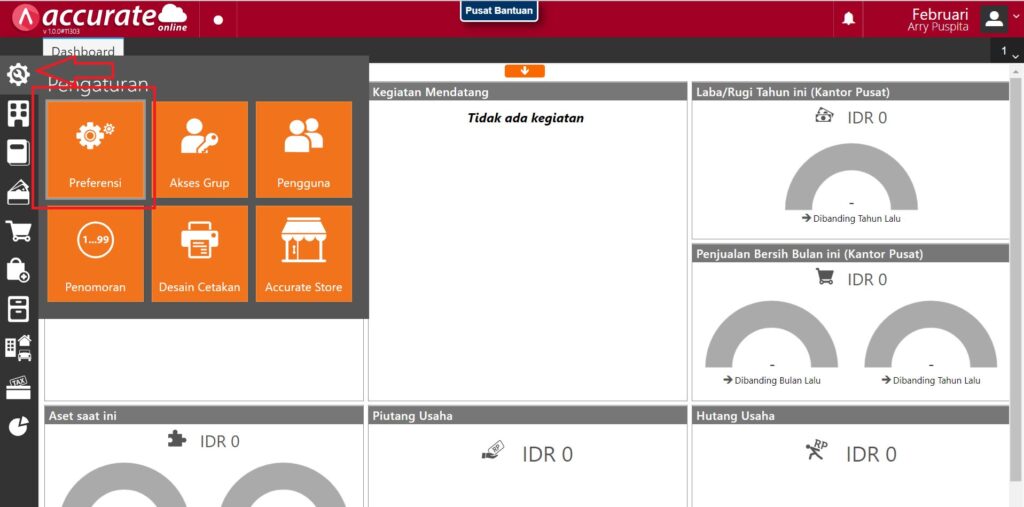Click the running RP icon in Hutang Usaha
This screenshot has width=1024, height=507.
[817, 451]
